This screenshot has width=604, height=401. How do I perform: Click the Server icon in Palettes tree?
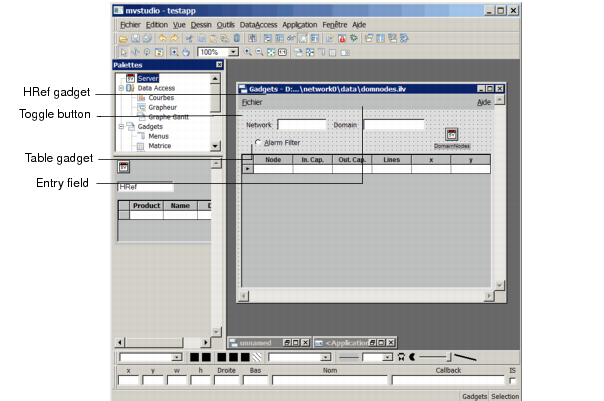point(131,78)
